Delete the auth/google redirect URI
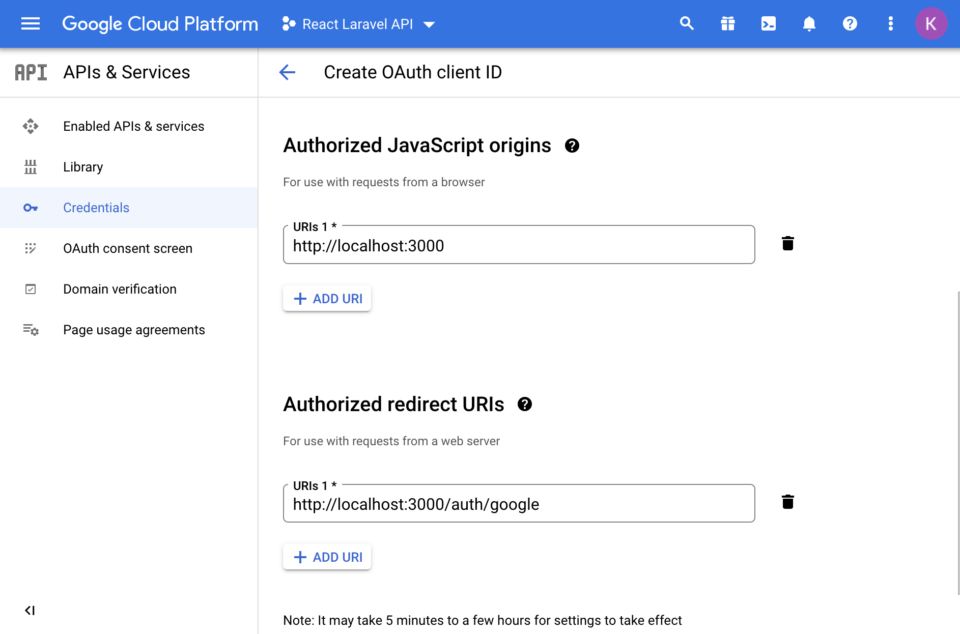 (x=787, y=502)
